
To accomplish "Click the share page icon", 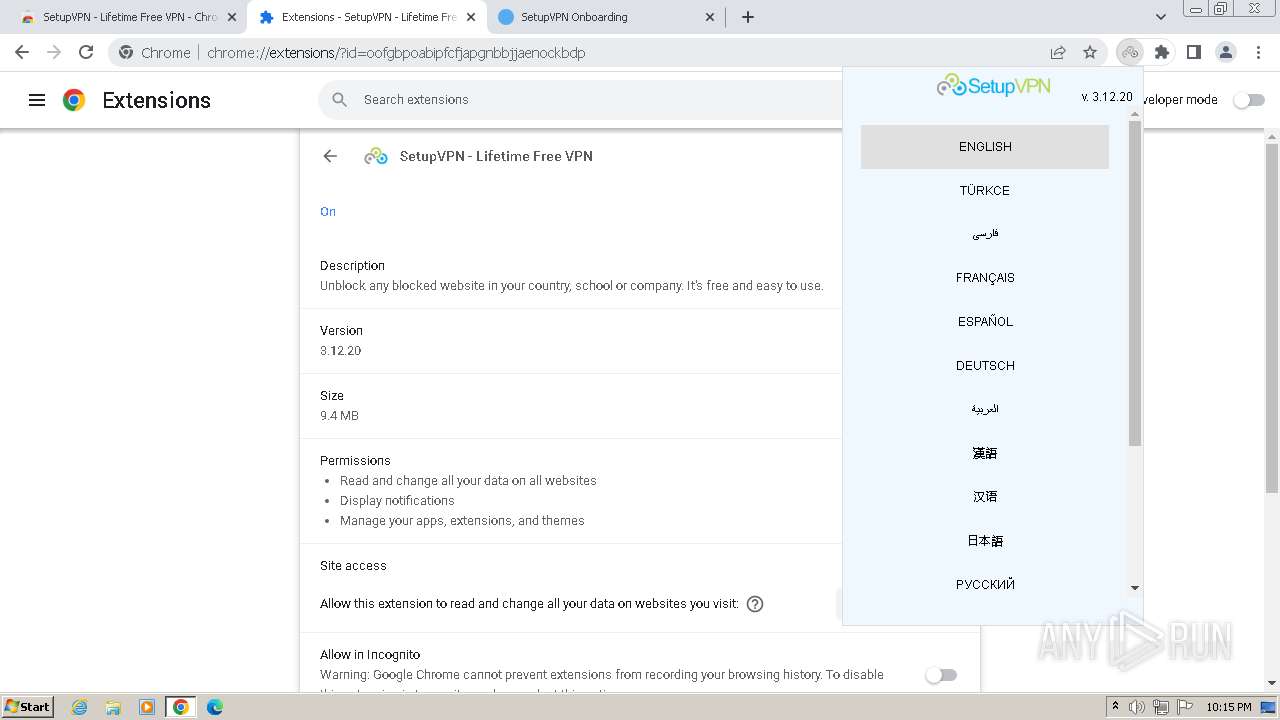I will [x=1058, y=52].
